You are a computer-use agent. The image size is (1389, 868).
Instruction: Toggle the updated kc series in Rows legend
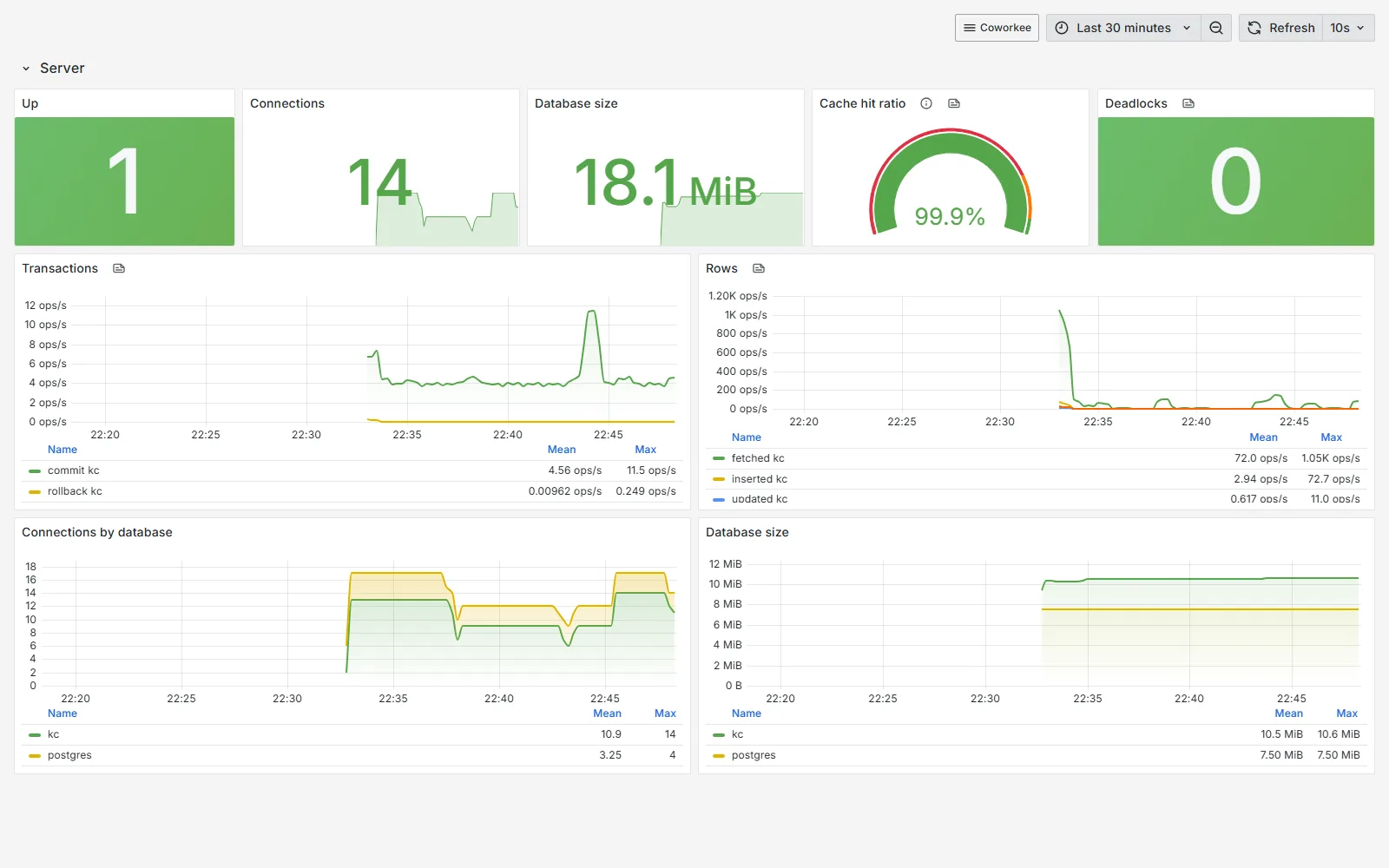(x=760, y=499)
